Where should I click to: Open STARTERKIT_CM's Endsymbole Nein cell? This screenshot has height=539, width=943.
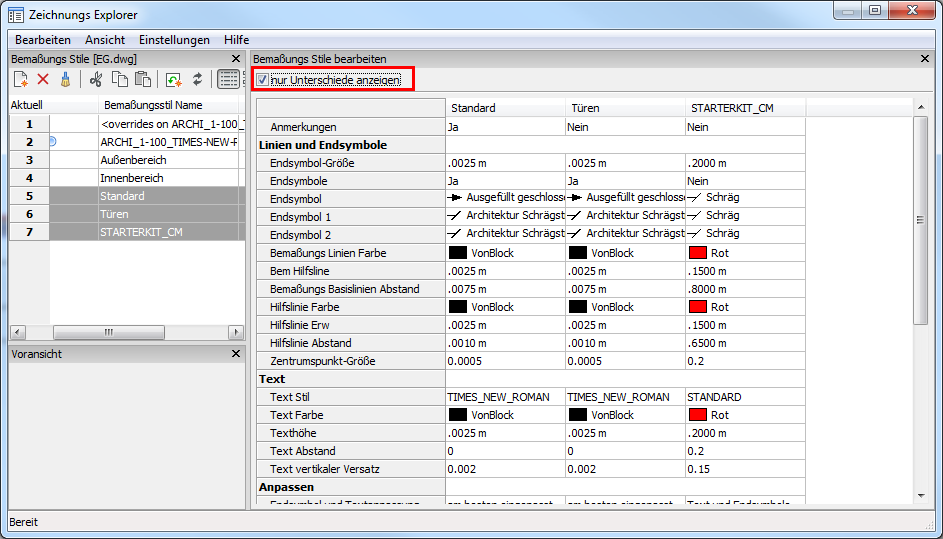[x=745, y=181]
